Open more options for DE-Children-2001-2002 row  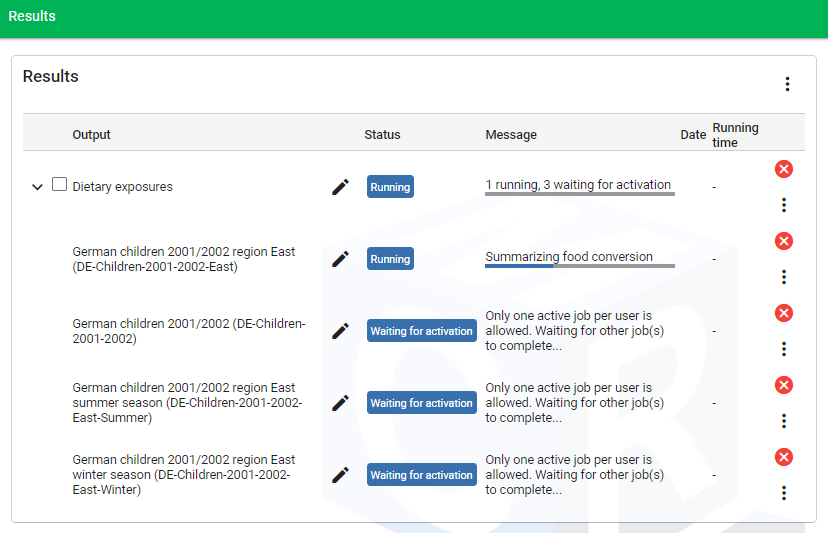784,349
